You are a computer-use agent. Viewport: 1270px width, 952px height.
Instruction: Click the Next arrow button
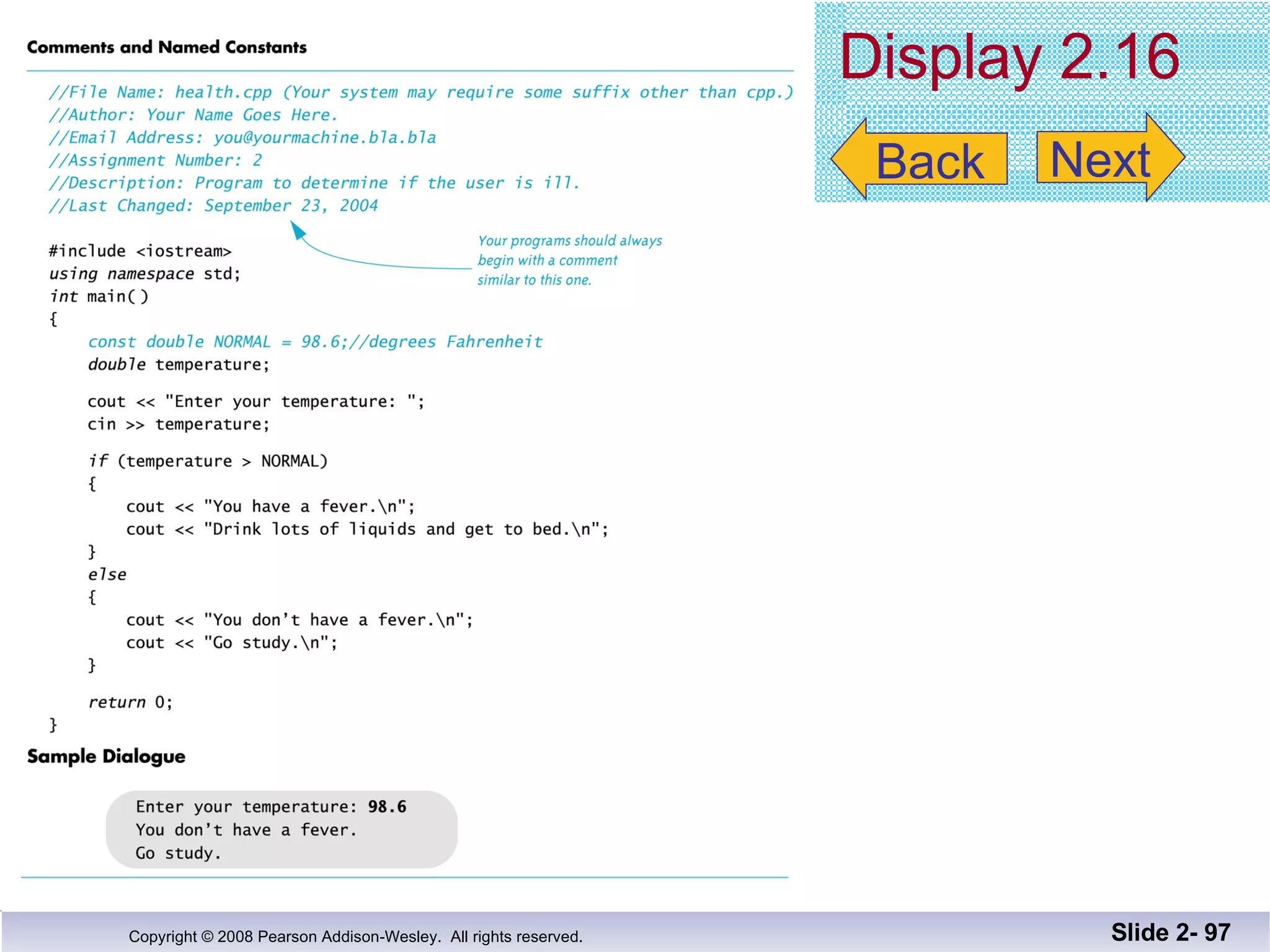[x=1111, y=157]
